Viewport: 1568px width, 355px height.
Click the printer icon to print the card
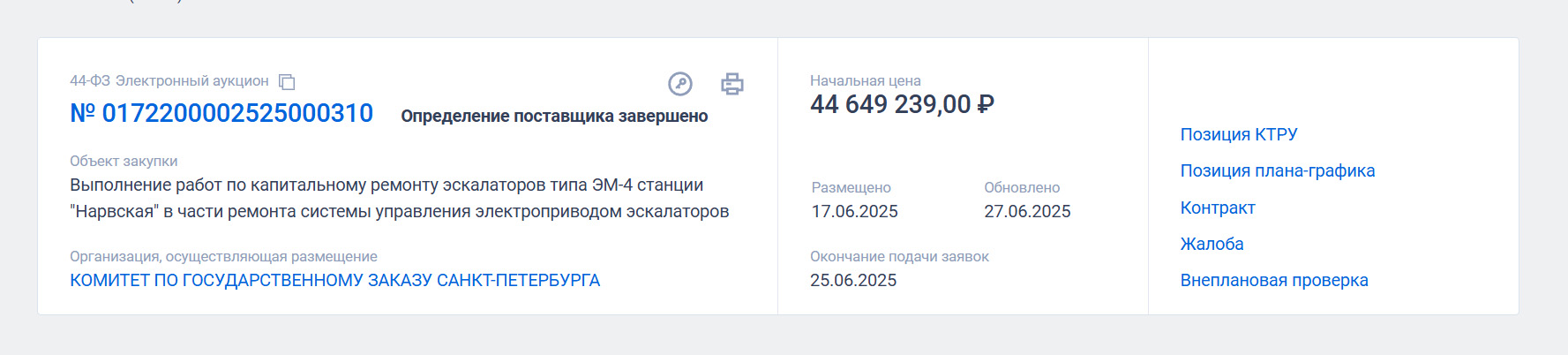(732, 84)
